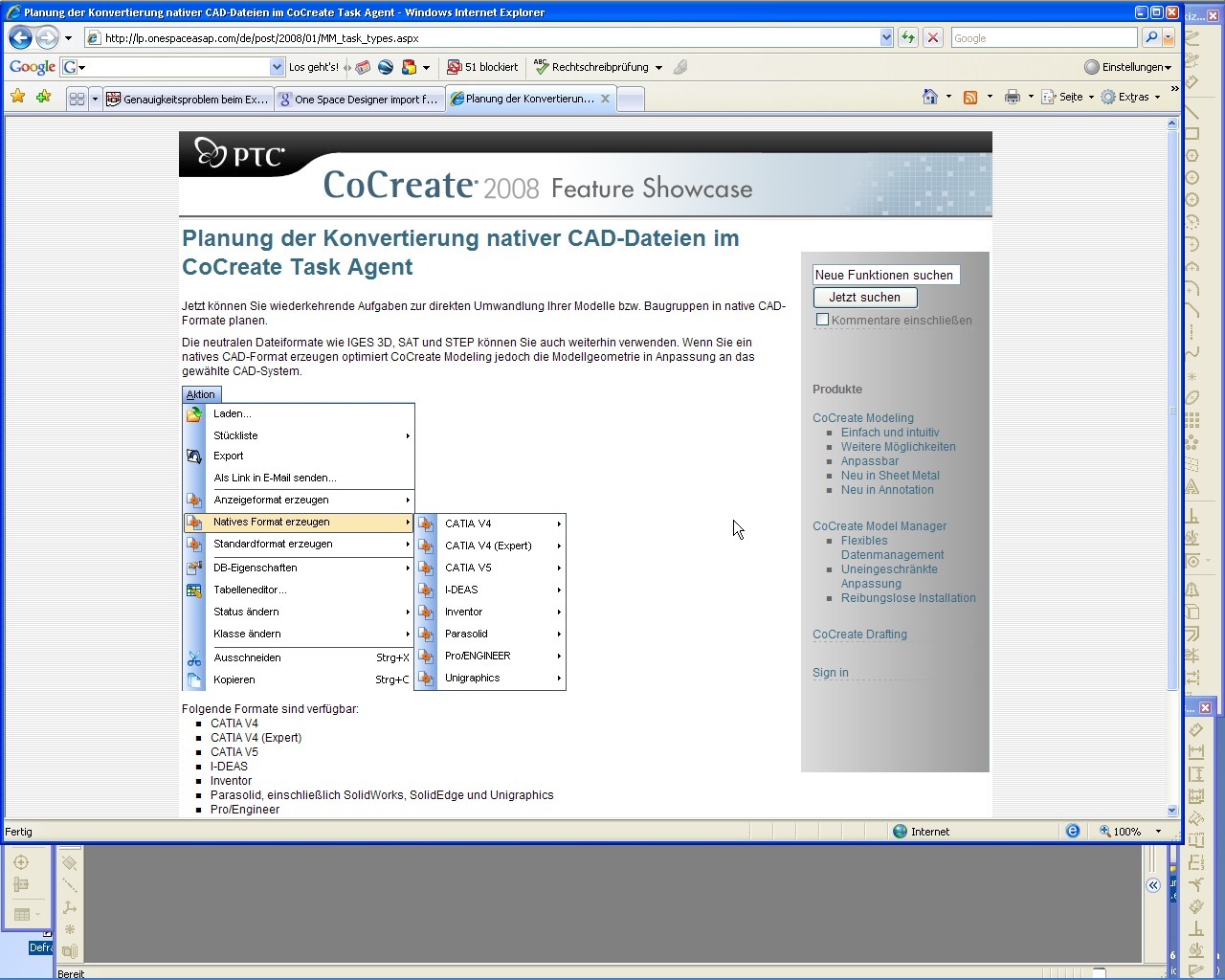This screenshot has width=1225, height=980.
Task: Refresh the page with the green arrows icon
Action: coord(907,37)
